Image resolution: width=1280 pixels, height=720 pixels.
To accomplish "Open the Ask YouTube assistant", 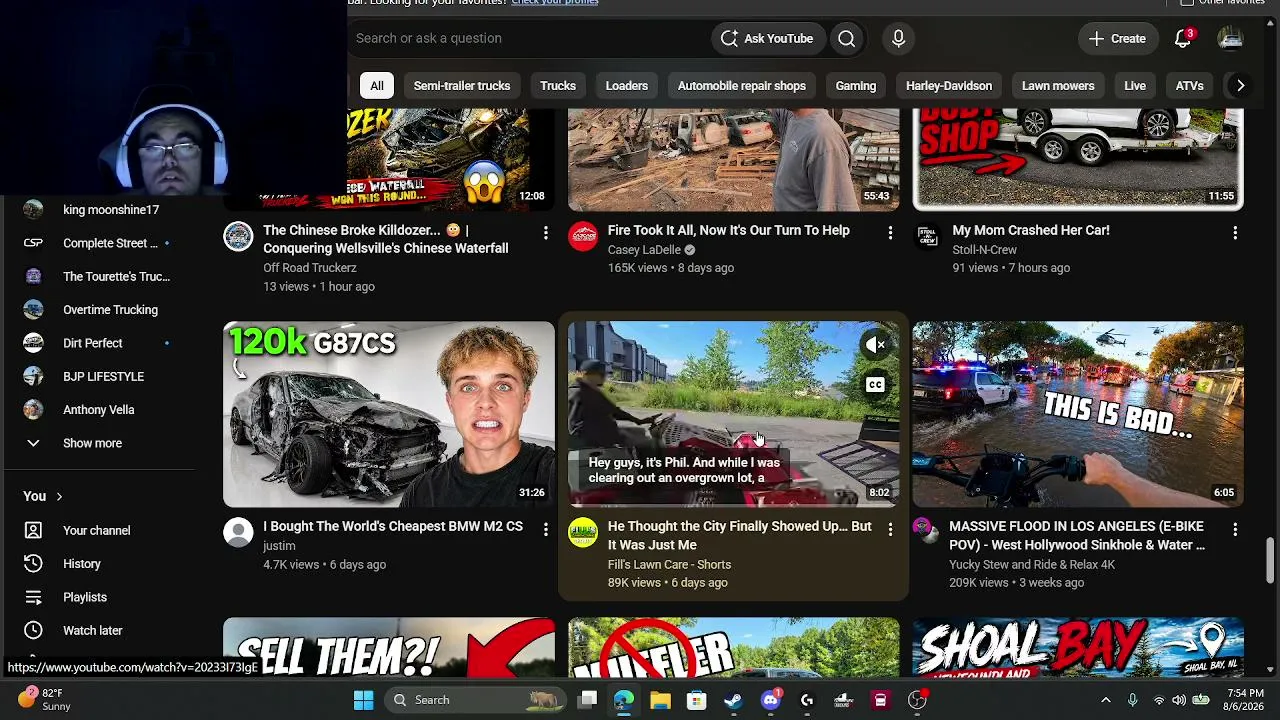I will coord(767,38).
